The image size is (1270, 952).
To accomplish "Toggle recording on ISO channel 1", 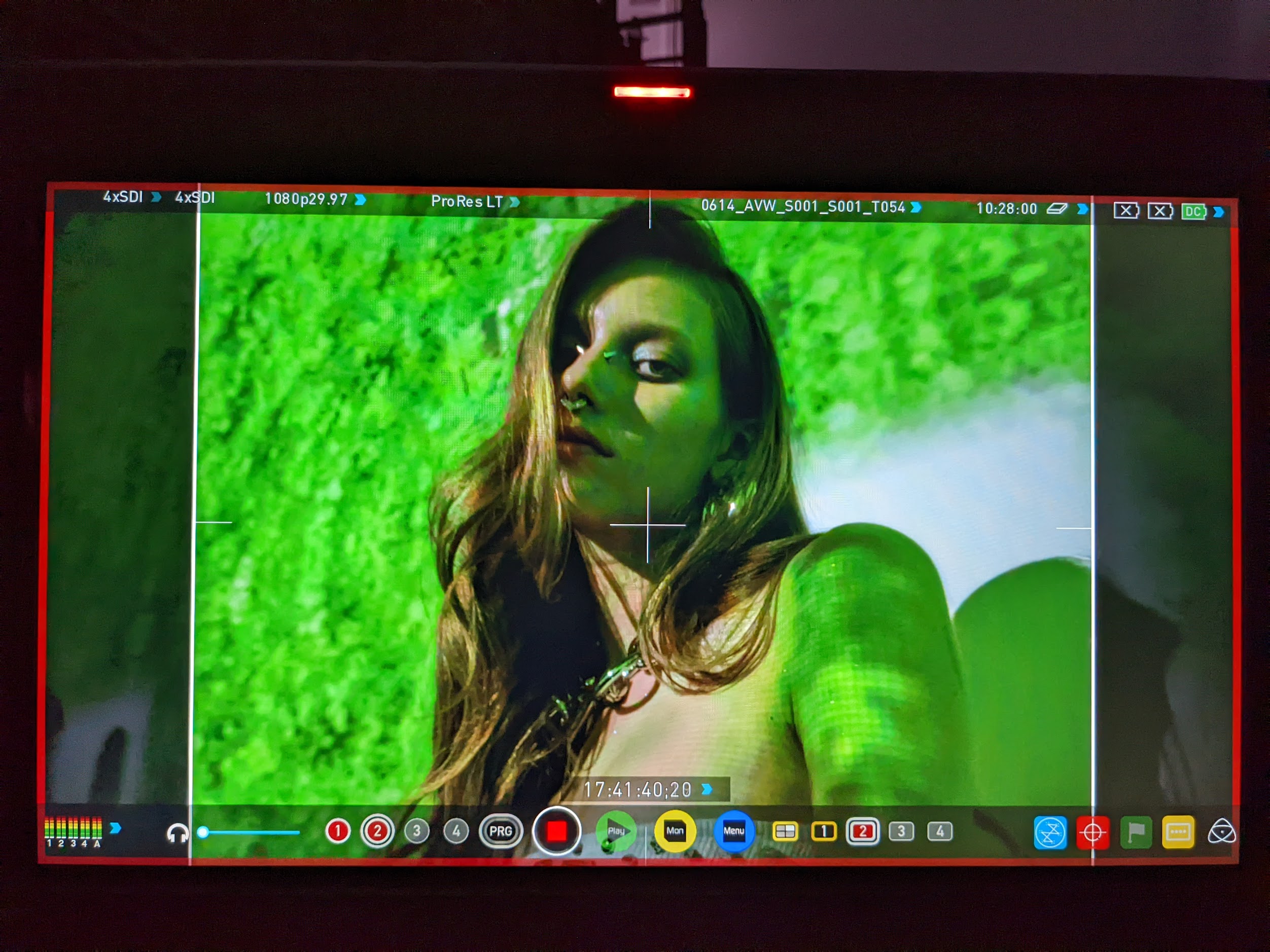I will tap(338, 831).
